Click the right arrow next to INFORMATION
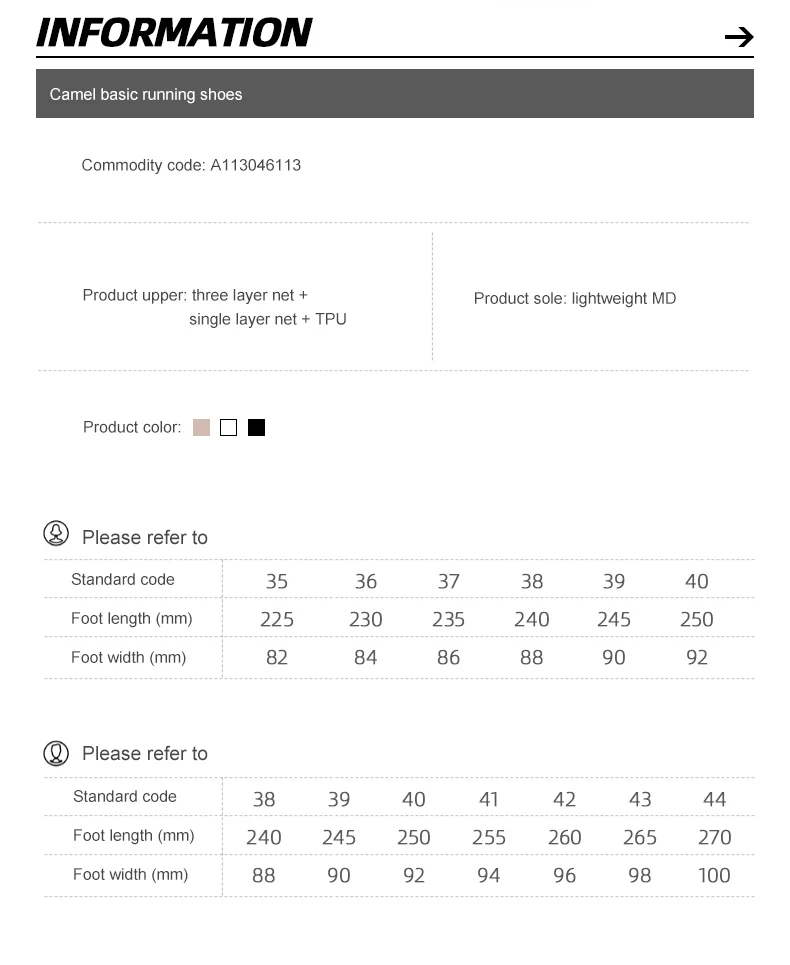Screen dimensions: 790x965 coord(739,37)
